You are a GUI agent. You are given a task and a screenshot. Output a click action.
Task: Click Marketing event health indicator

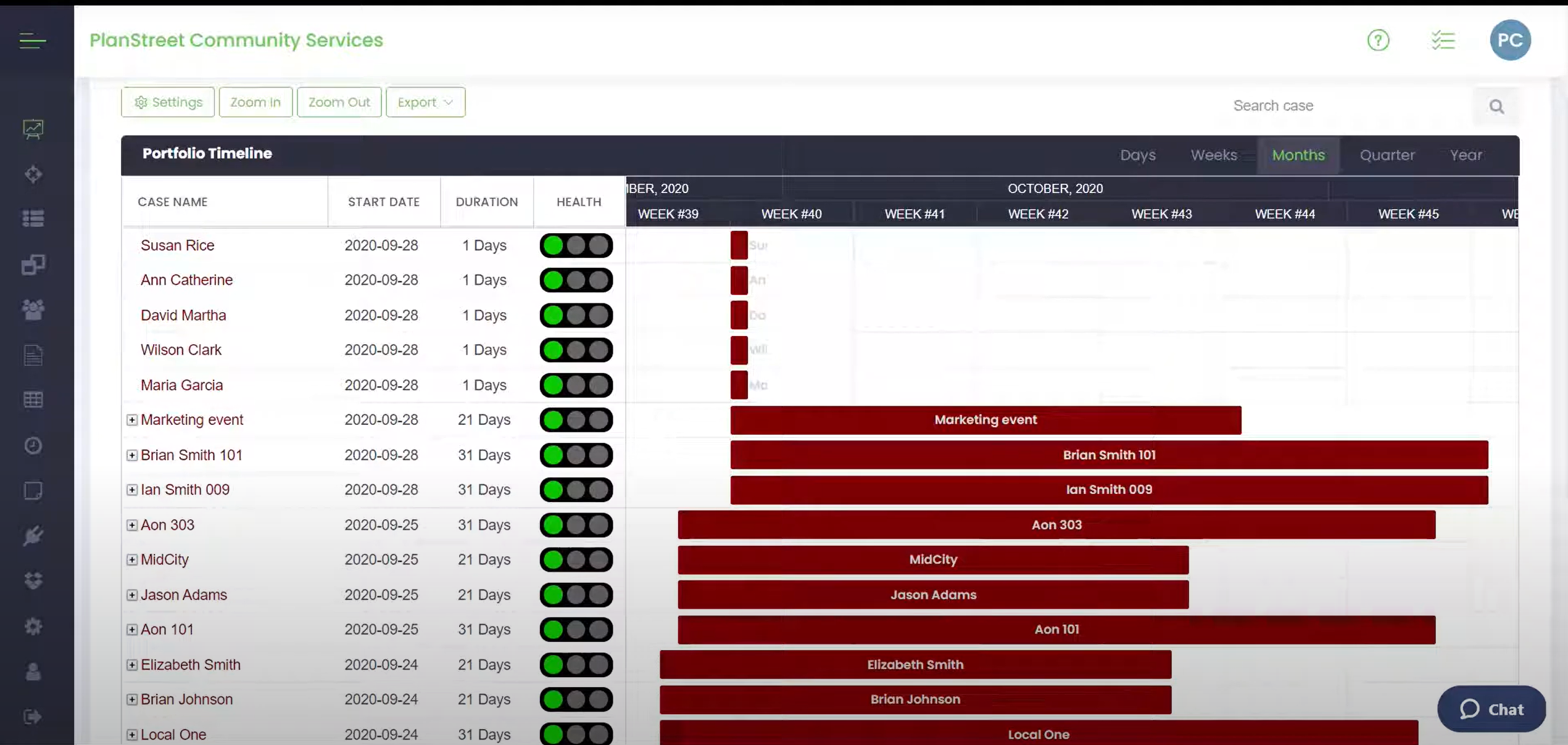point(576,420)
